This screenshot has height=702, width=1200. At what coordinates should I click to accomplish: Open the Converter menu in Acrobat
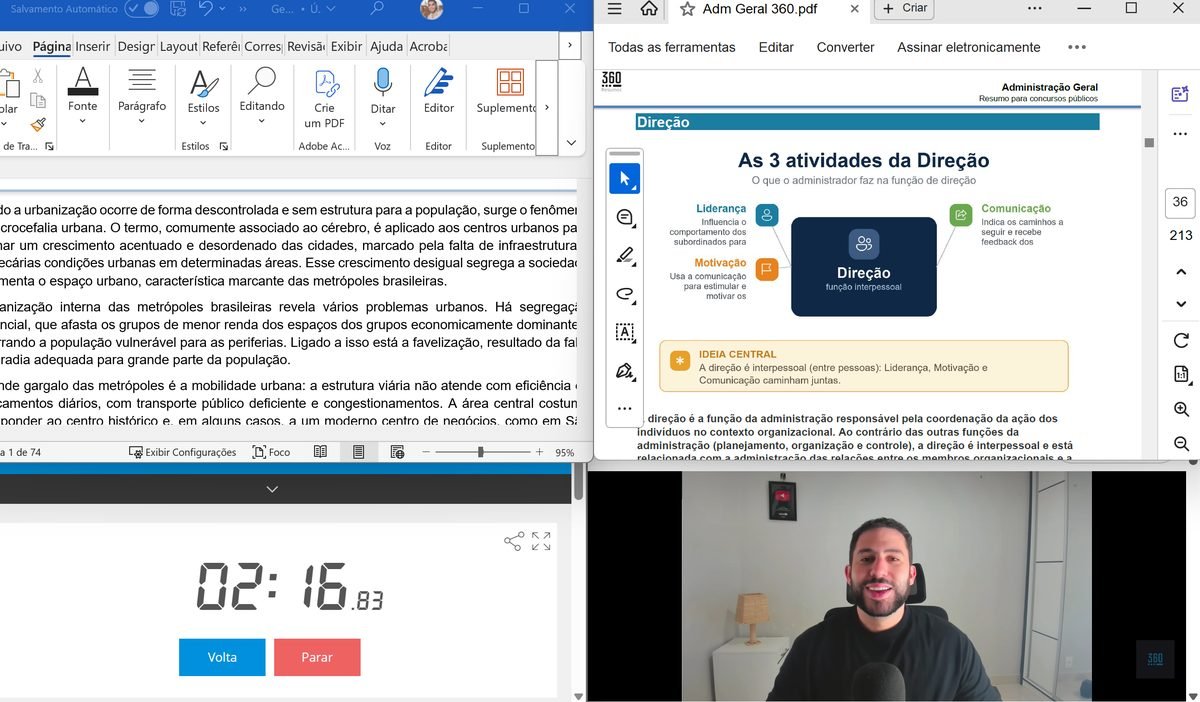point(845,47)
